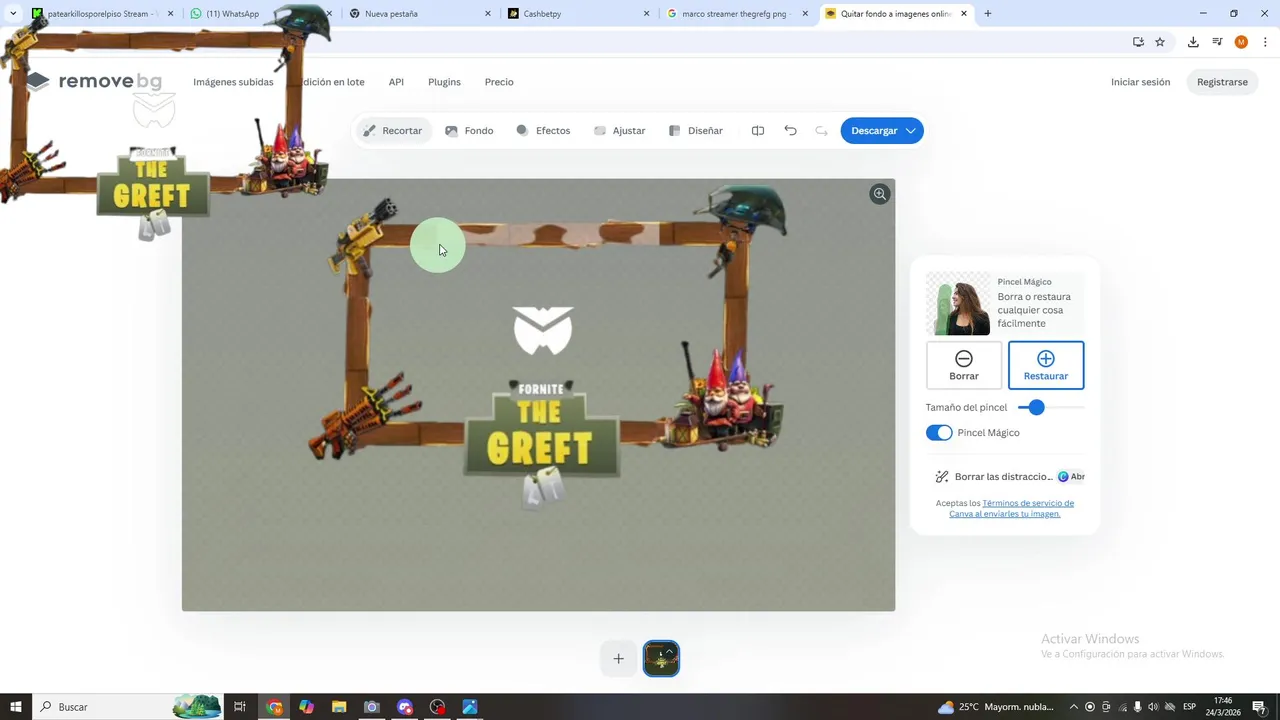1280x720 pixels.
Task: Open Imágenes subidas in navigation
Action: [x=233, y=82]
